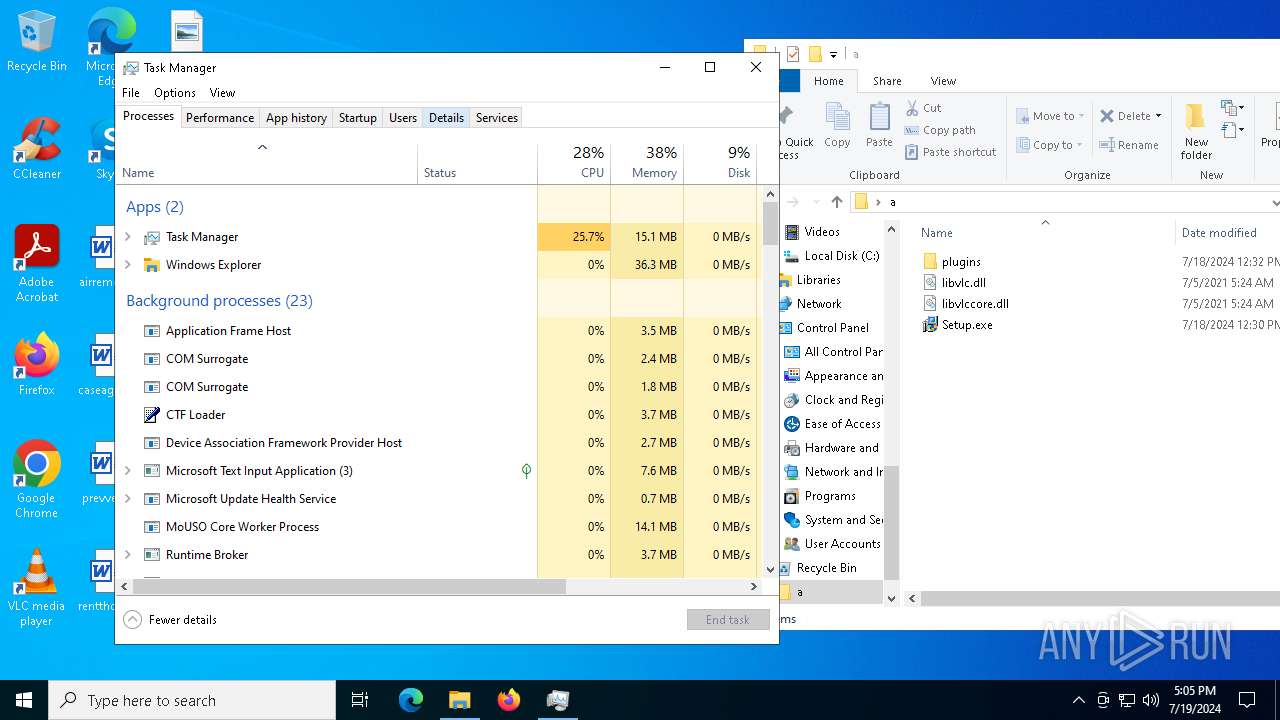Click Task View button on taskbar
Viewport: 1280px width, 720px height.
pyautogui.click(x=360, y=700)
